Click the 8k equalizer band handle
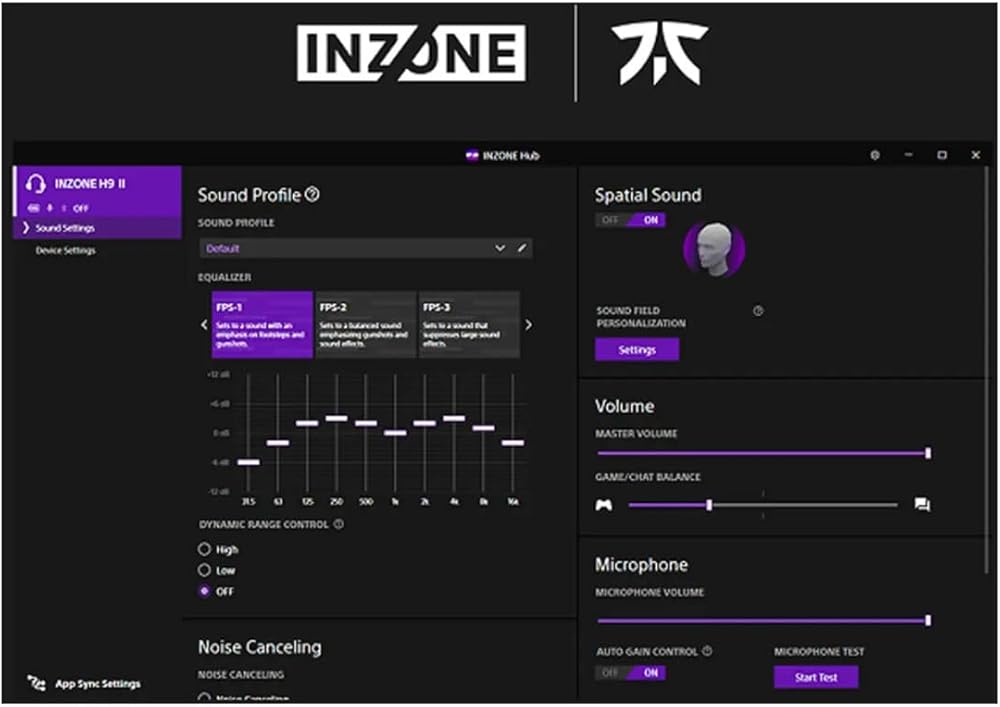Screen dimensions: 1000x707 click(483, 428)
